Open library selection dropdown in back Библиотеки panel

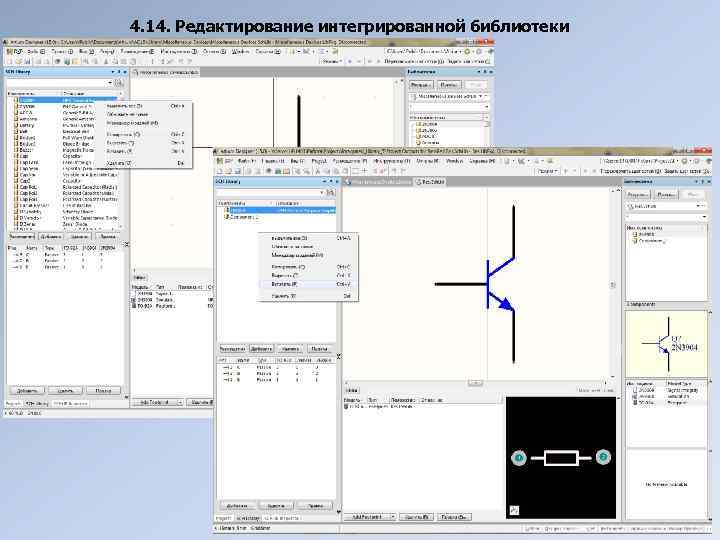pos(481,96)
